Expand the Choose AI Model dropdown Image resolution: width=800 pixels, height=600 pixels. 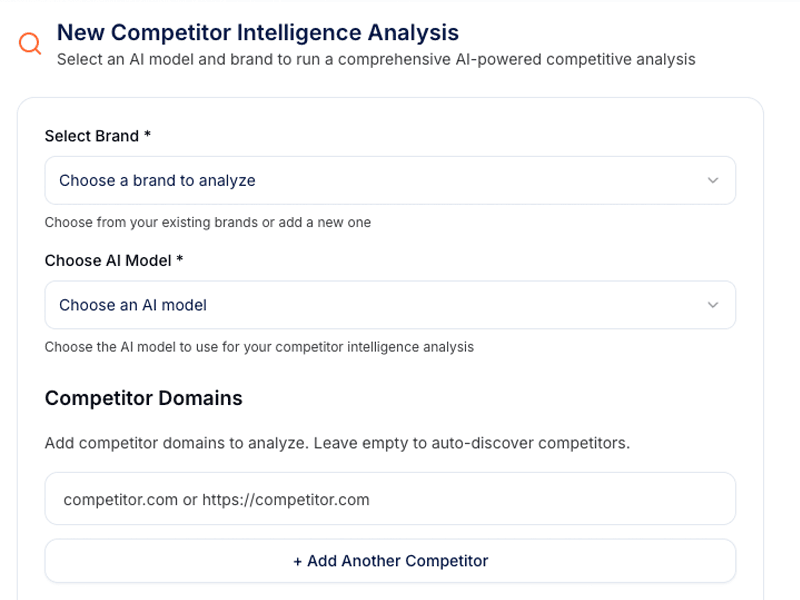390,305
